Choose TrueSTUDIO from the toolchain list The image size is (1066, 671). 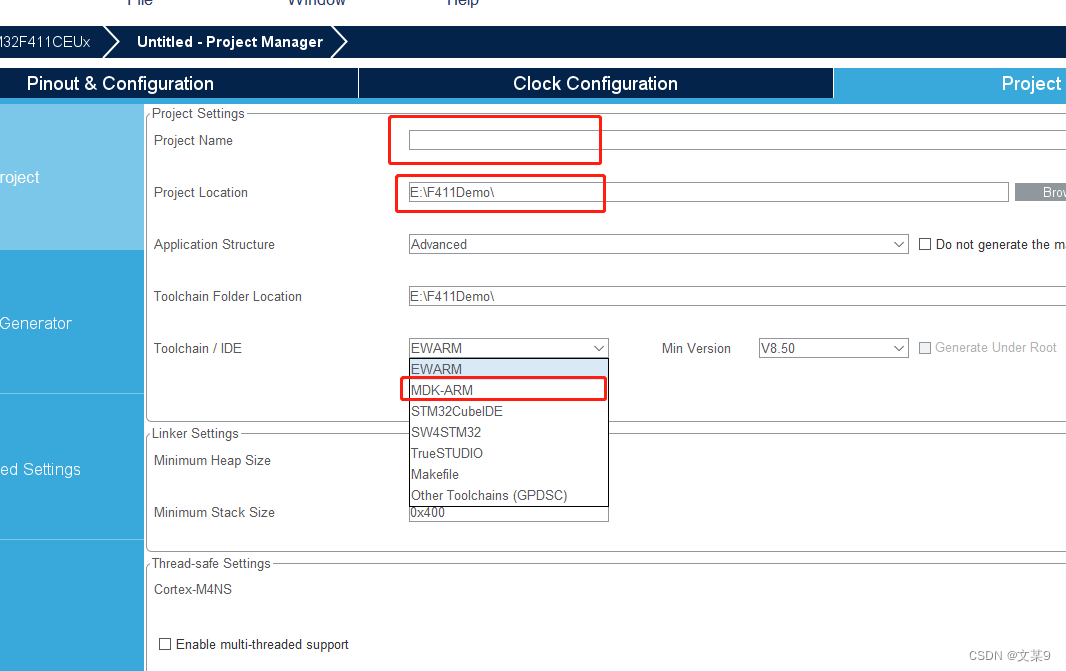click(x=509, y=453)
